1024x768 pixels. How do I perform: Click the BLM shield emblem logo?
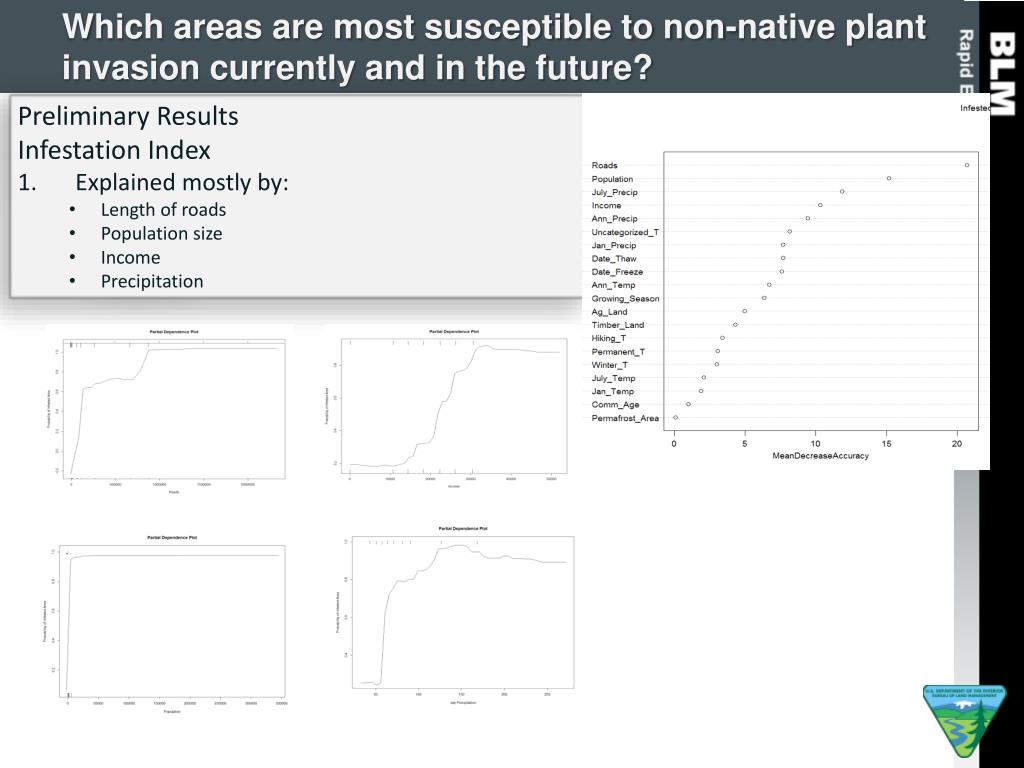964,720
